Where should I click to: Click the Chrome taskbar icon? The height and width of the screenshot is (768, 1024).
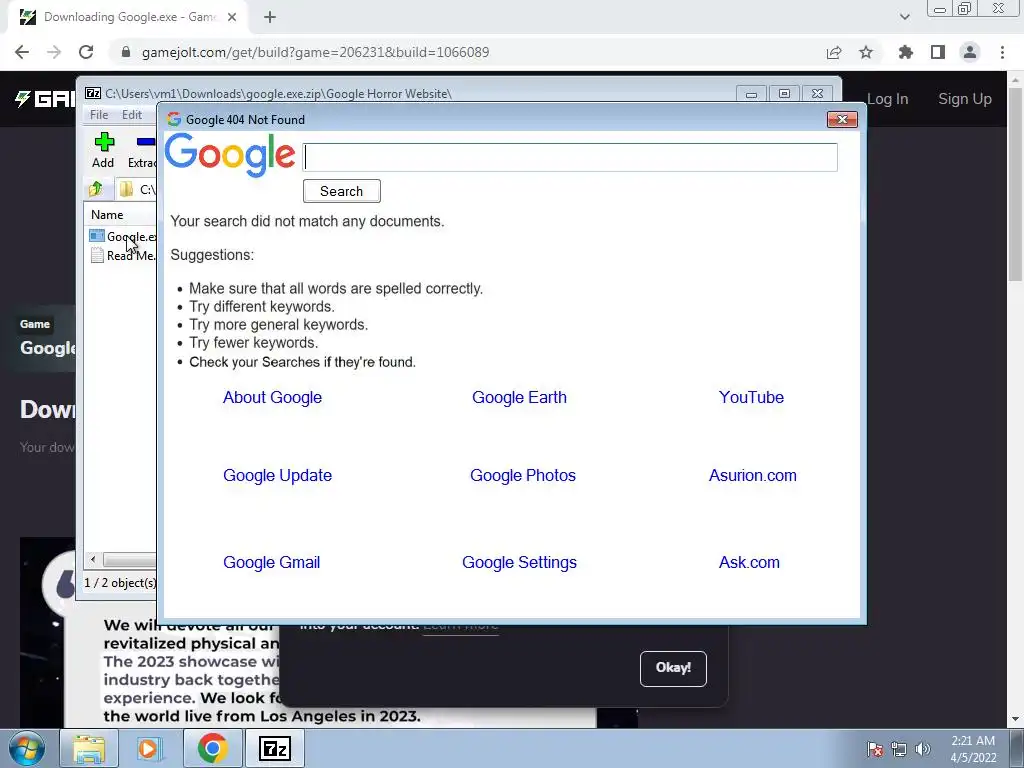coord(212,748)
